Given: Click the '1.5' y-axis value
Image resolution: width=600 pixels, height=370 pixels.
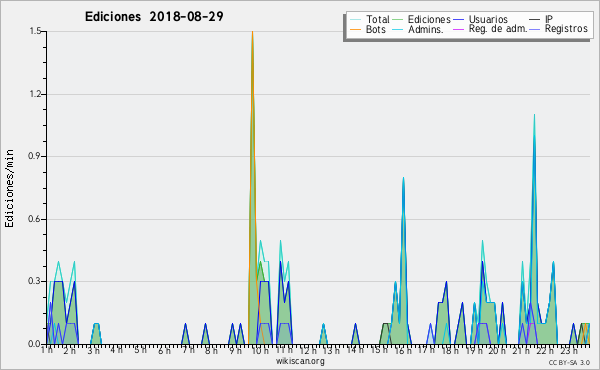Looking at the screenshot, I should tap(35, 31).
